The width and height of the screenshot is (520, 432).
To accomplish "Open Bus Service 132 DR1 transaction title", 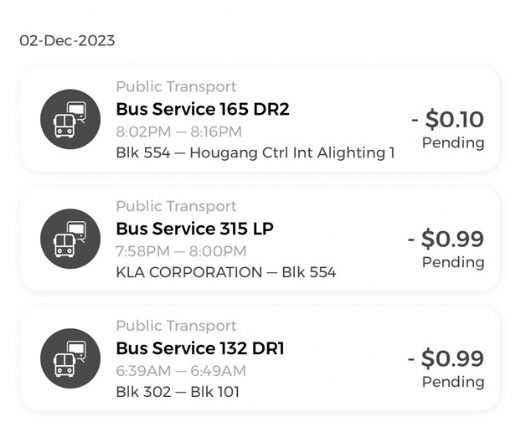I will click(200, 348).
